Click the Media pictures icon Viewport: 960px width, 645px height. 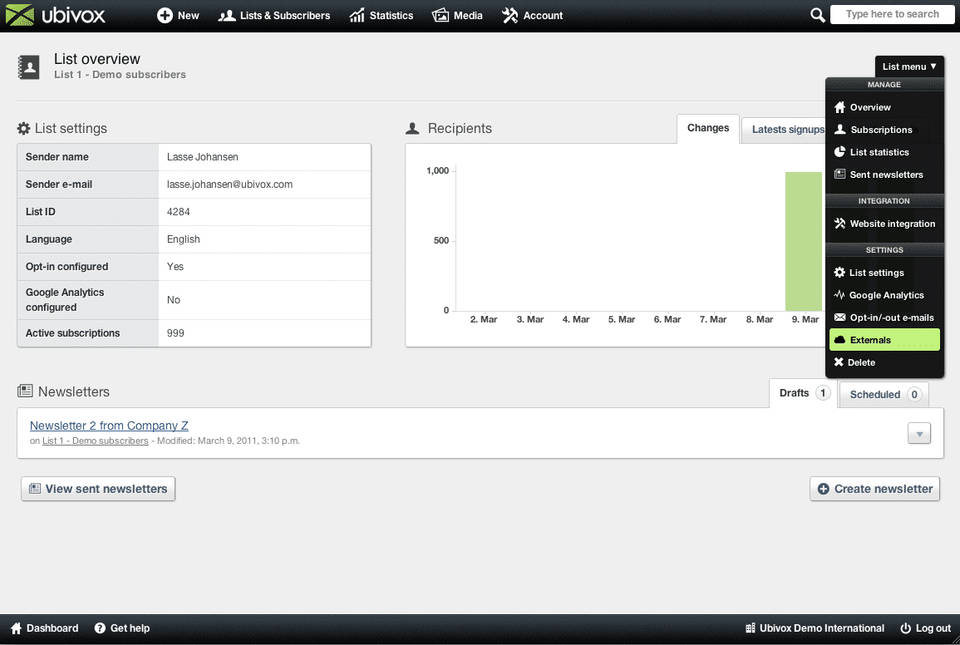[x=440, y=15]
